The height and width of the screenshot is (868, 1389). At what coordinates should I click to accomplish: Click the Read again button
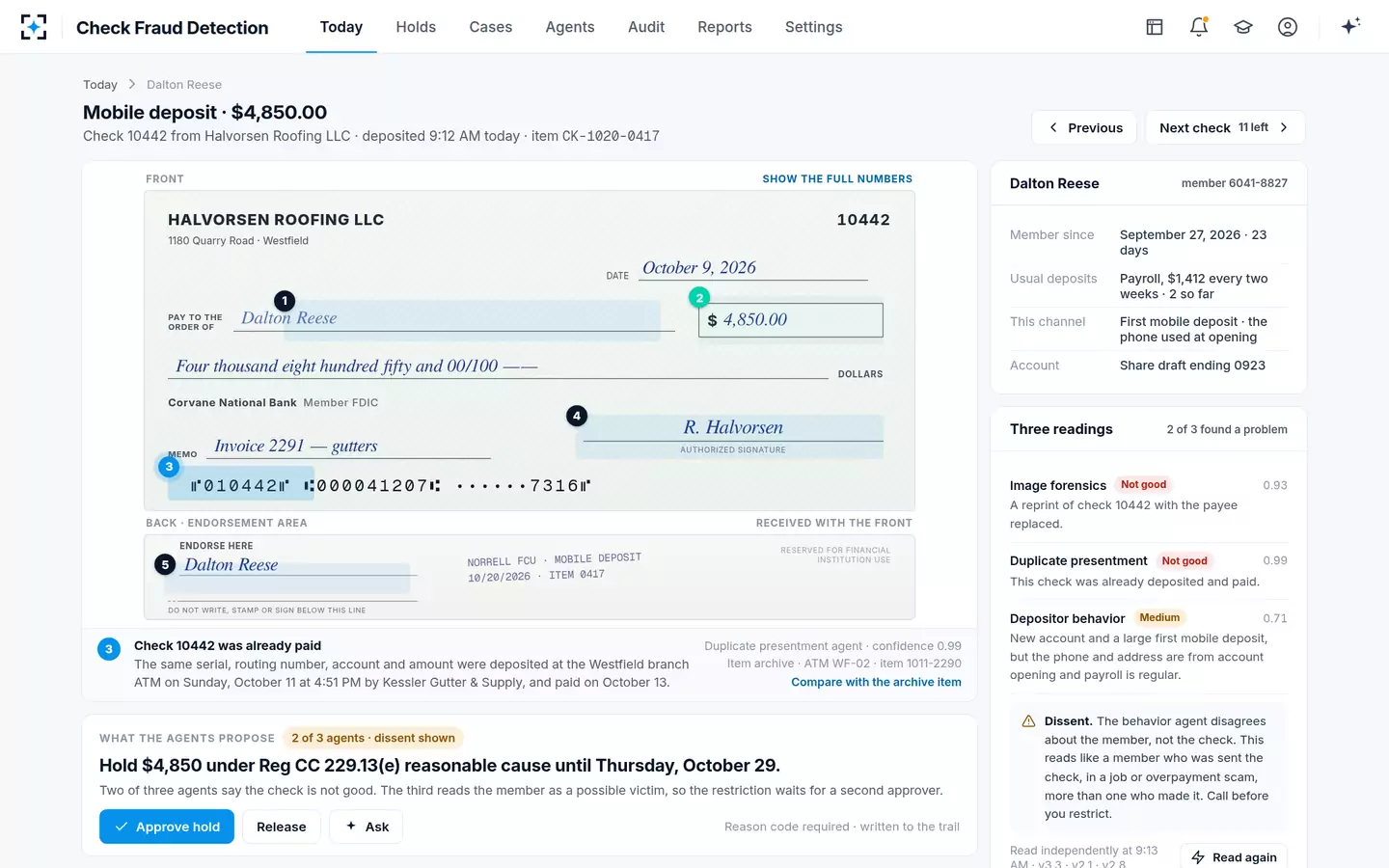[x=1234, y=856]
